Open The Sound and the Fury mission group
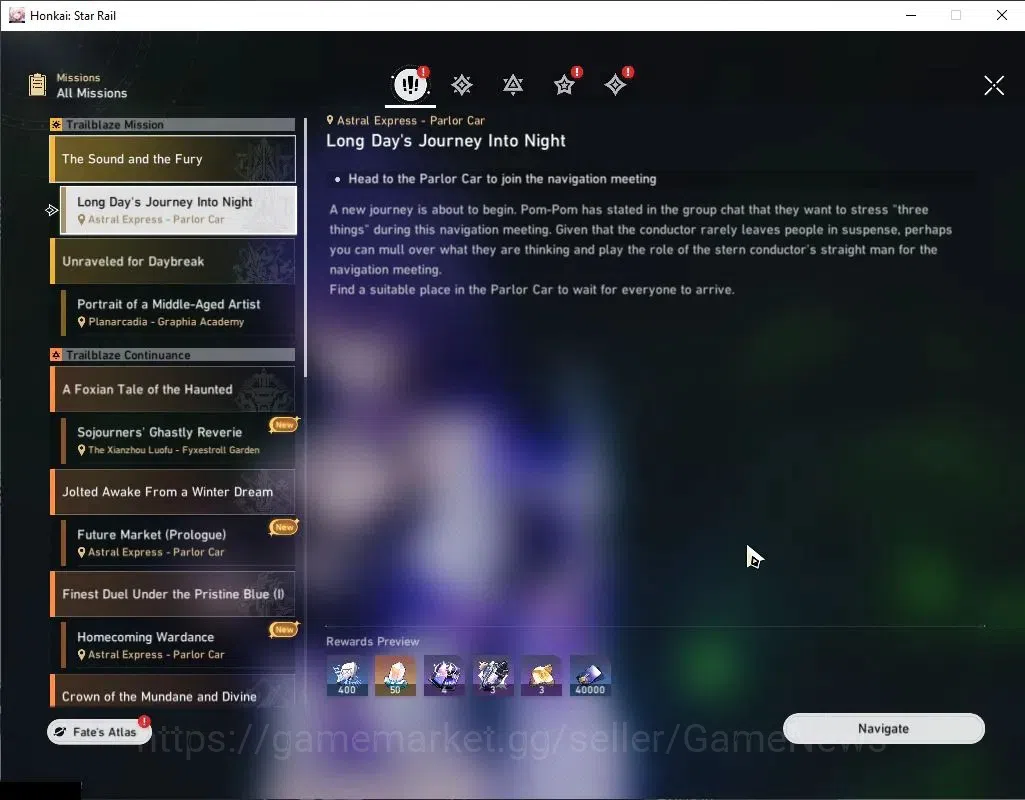This screenshot has height=800, width=1025. (173, 159)
